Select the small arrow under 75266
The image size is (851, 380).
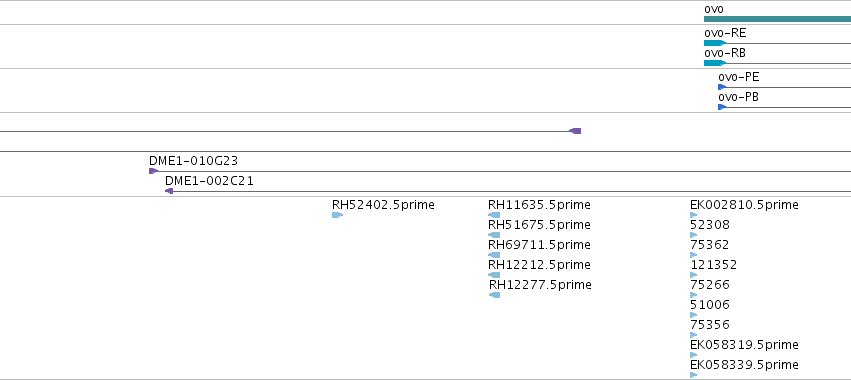tap(694, 295)
